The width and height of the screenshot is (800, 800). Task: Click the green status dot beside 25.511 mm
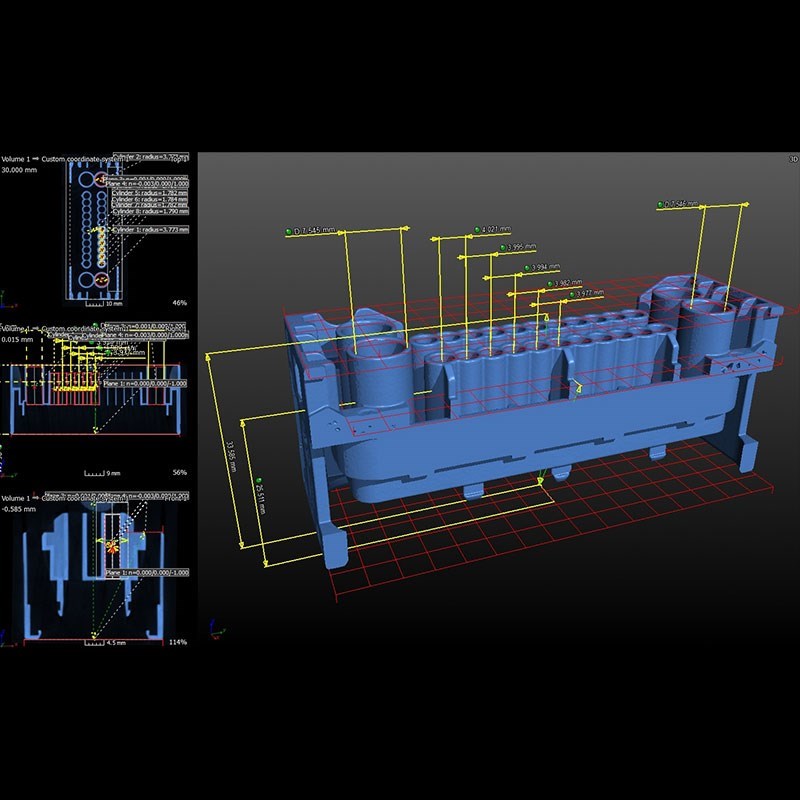point(259,481)
